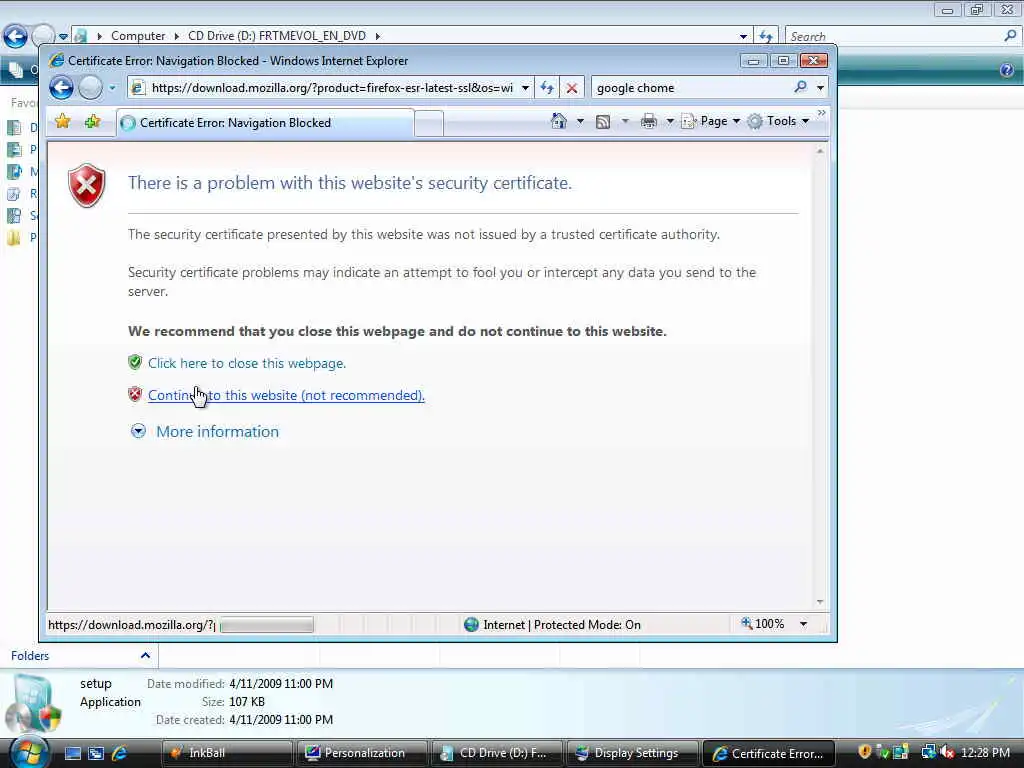1024x768 pixels.
Task: Click the green shield icon beside close webpage
Action: pyautogui.click(x=135, y=362)
